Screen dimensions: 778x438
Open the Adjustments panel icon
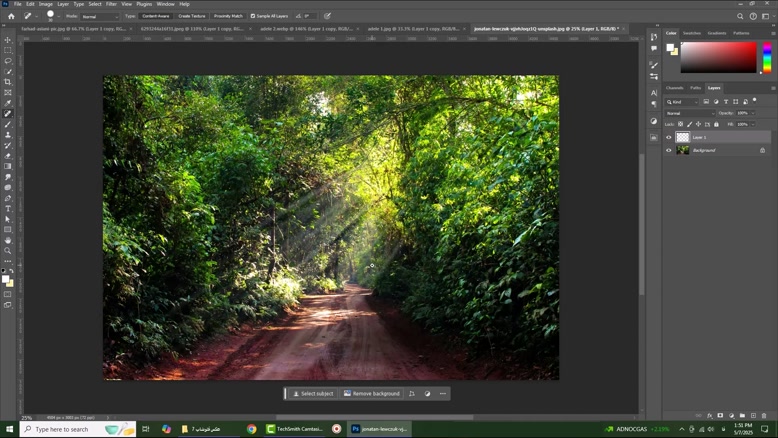click(x=654, y=121)
